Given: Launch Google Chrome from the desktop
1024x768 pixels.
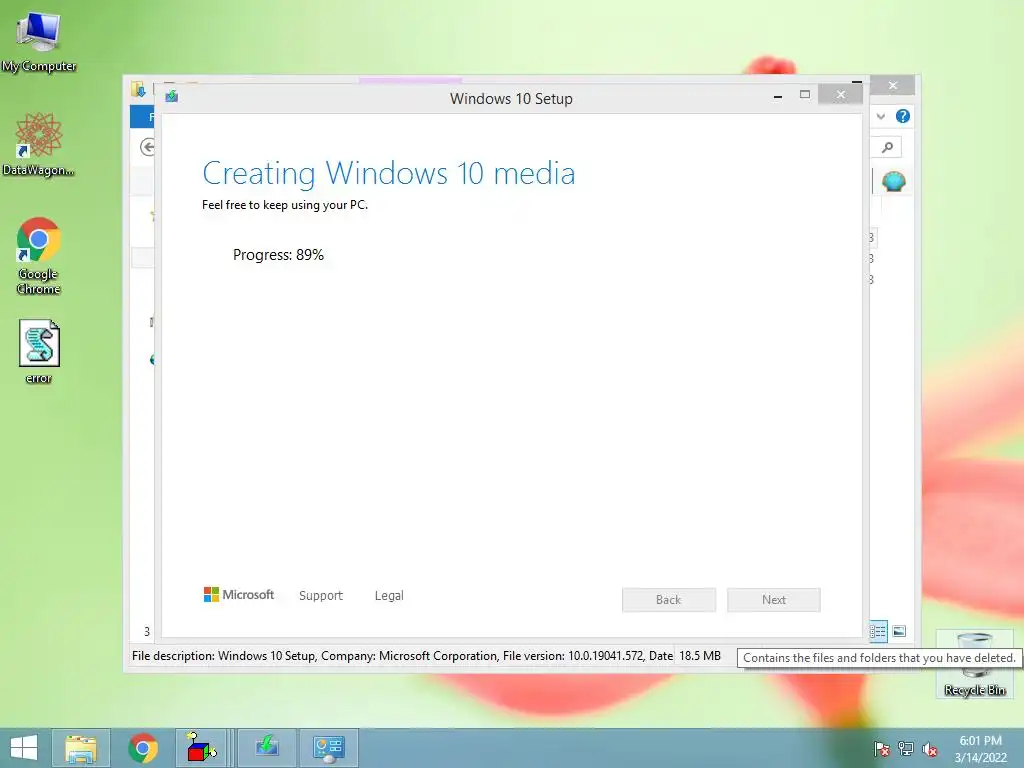Looking at the screenshot, I should pyautogui.click(x=39, y=255).
